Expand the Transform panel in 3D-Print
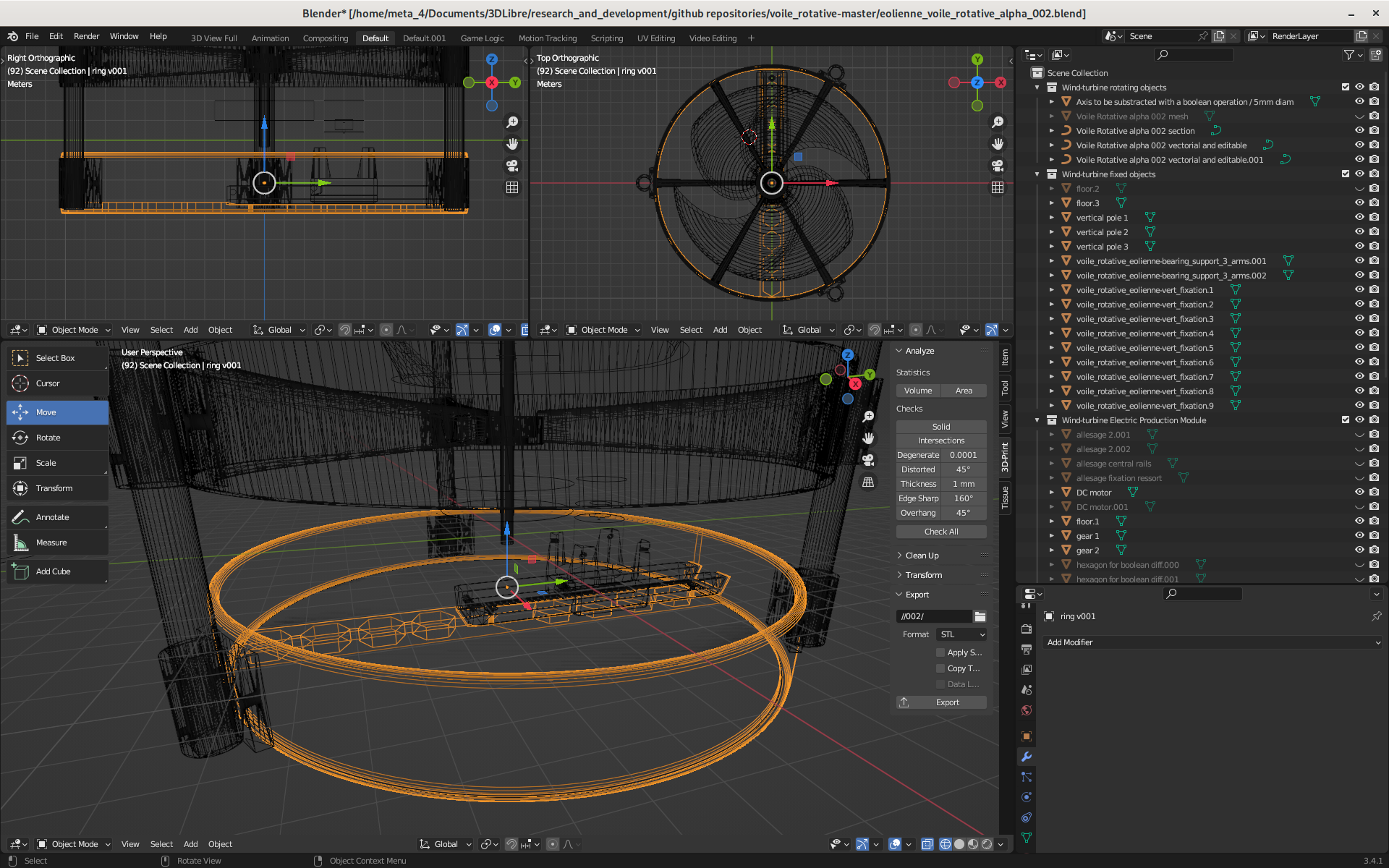The width and height of the screenshot is (1389, 868). tap(923, 575)
